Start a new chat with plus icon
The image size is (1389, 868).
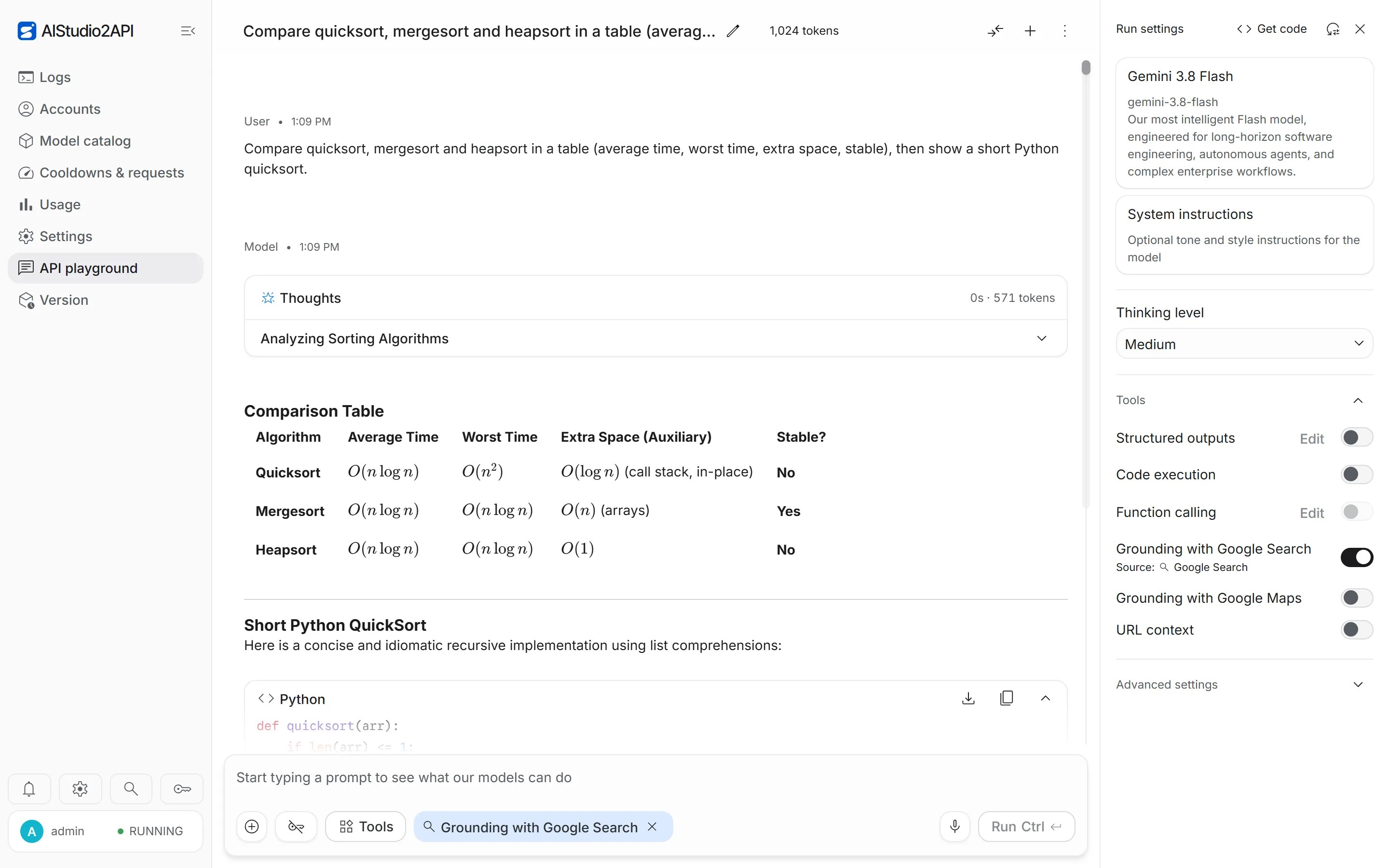[1030, 31]
